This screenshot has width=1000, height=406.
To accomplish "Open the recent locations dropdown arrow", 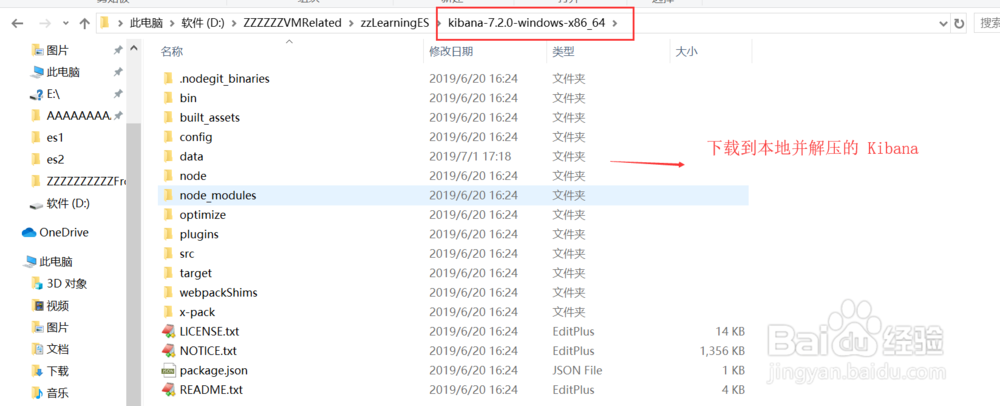I will (66, 24).
